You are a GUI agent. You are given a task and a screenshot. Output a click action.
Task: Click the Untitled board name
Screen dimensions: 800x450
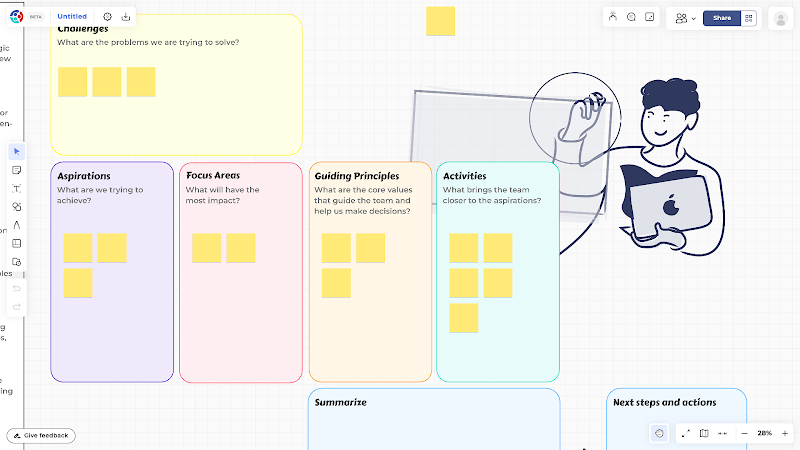click(x=72, y=16)
